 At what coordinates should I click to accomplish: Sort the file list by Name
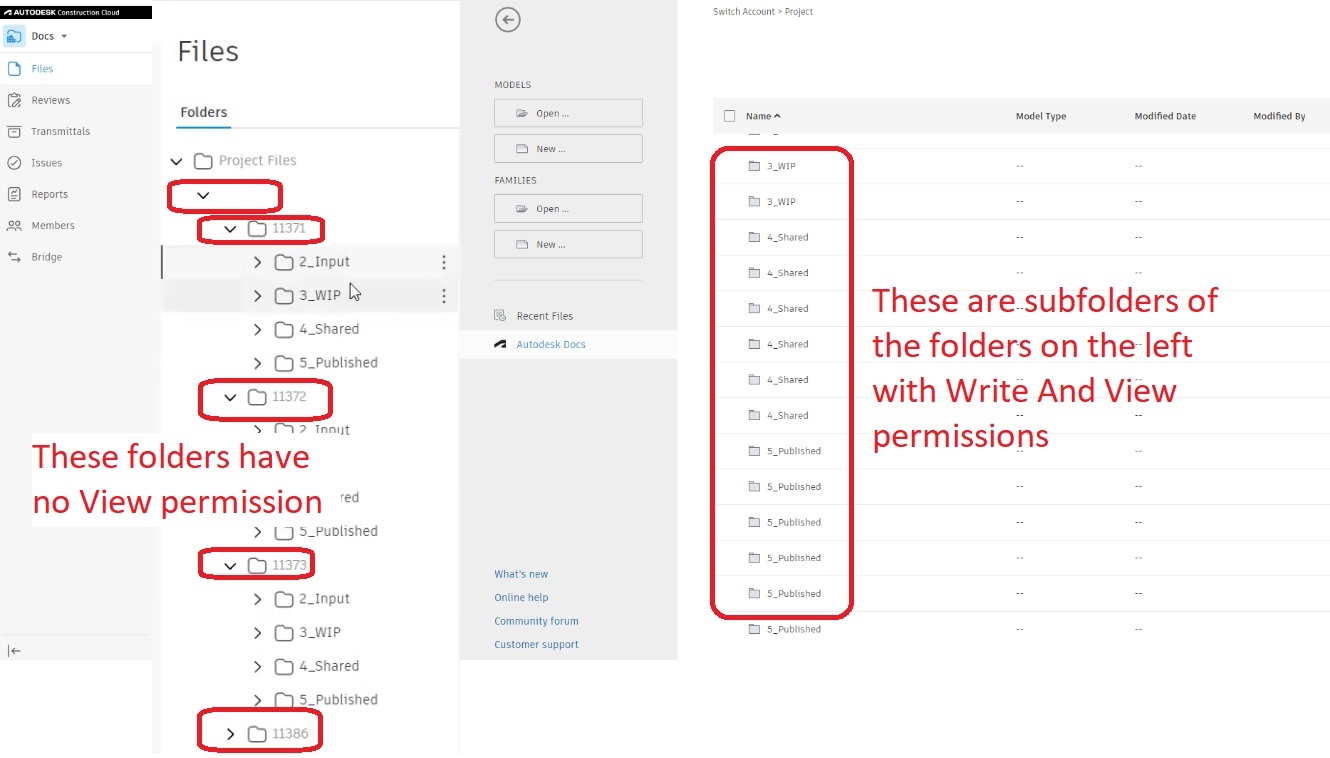(758, 116)
